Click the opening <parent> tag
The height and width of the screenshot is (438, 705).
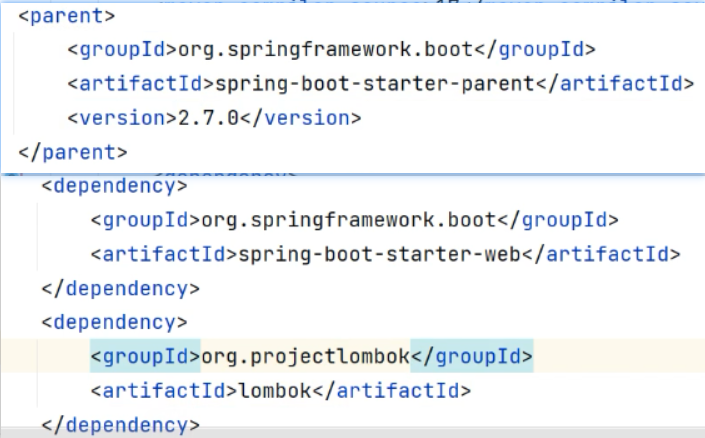[x=67, y=16]
